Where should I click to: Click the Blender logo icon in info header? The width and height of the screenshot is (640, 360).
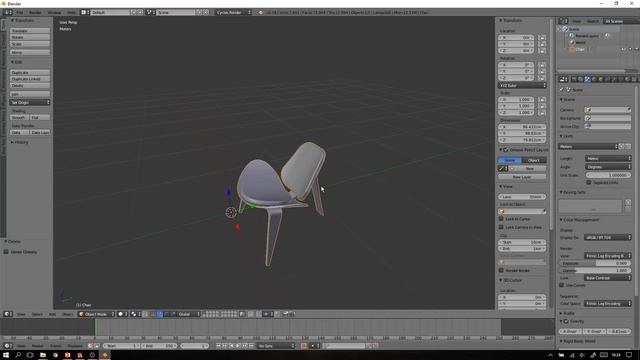pyautogui.click(x=260, y=12)
